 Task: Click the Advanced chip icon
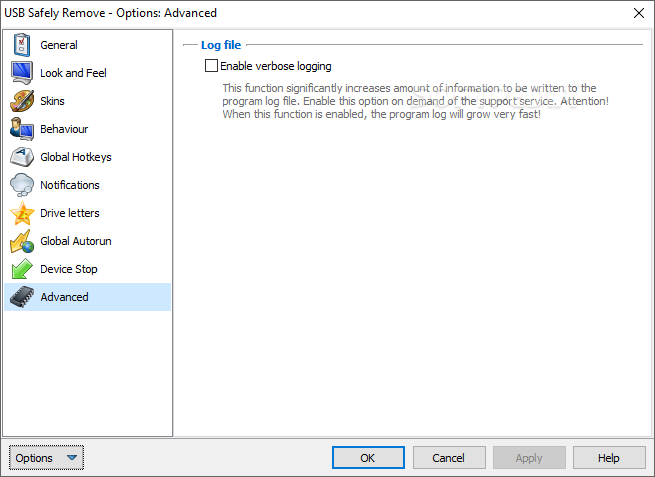(x=22, y=297)
